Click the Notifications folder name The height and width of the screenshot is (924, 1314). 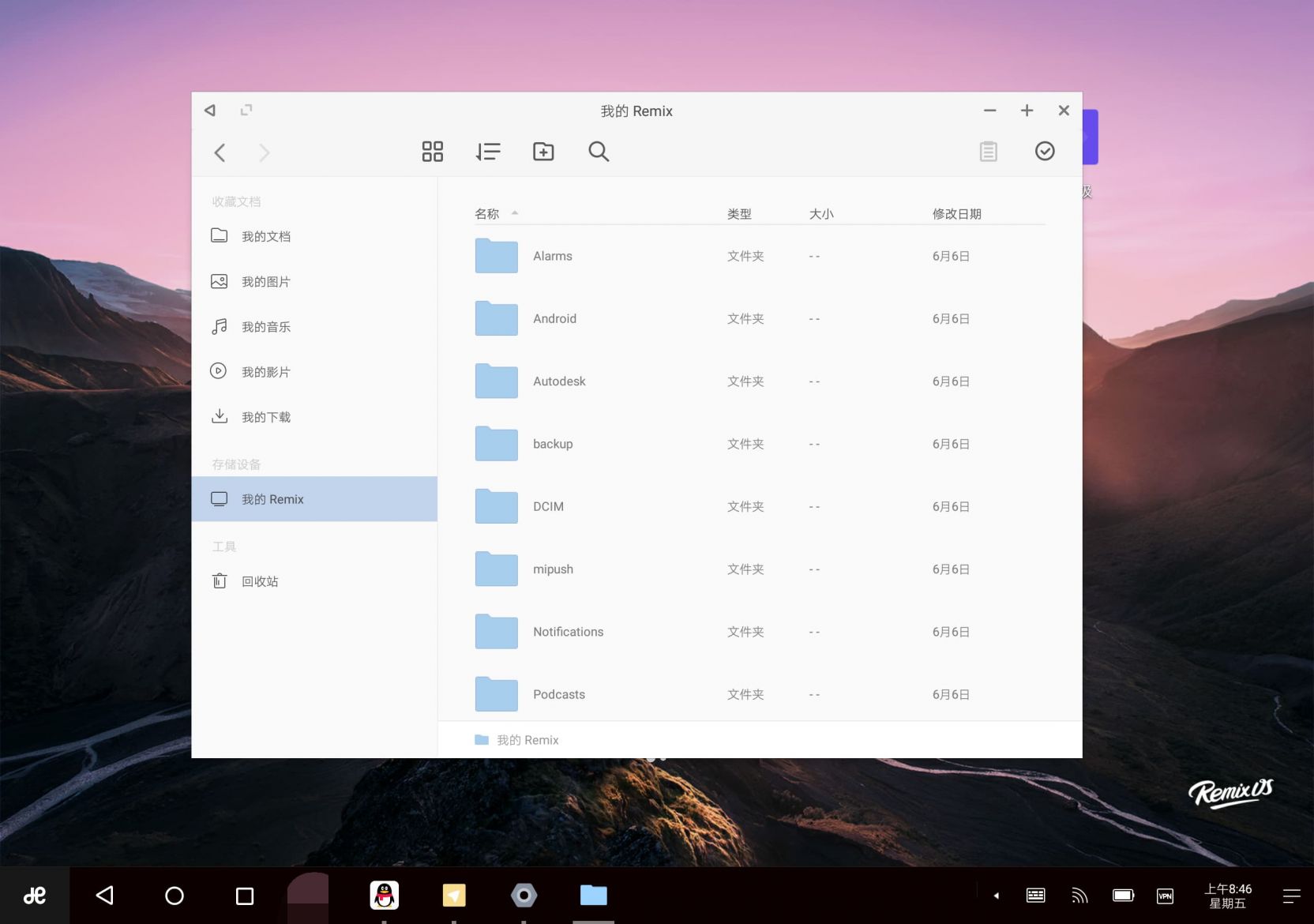pyautogui.click(x=568, y=632)
